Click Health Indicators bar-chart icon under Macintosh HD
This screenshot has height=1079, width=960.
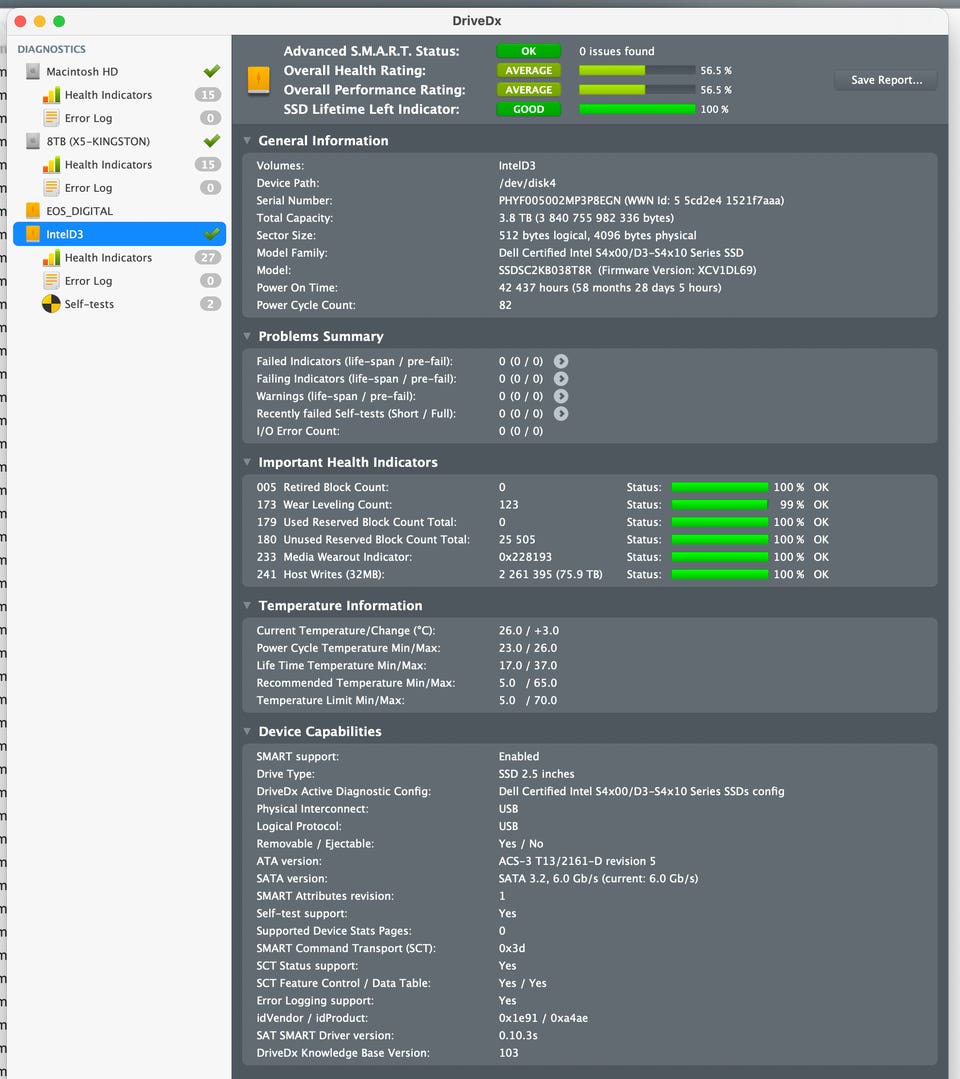point(52,95)
